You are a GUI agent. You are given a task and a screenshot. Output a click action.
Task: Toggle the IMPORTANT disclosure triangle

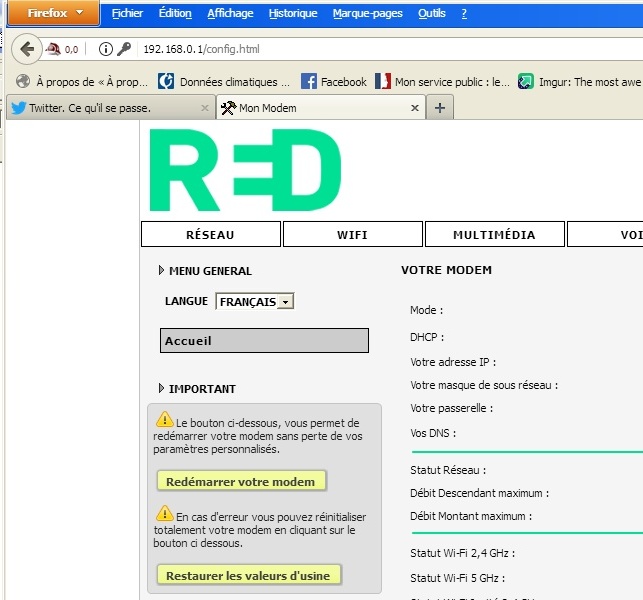[x=161, y=388]
